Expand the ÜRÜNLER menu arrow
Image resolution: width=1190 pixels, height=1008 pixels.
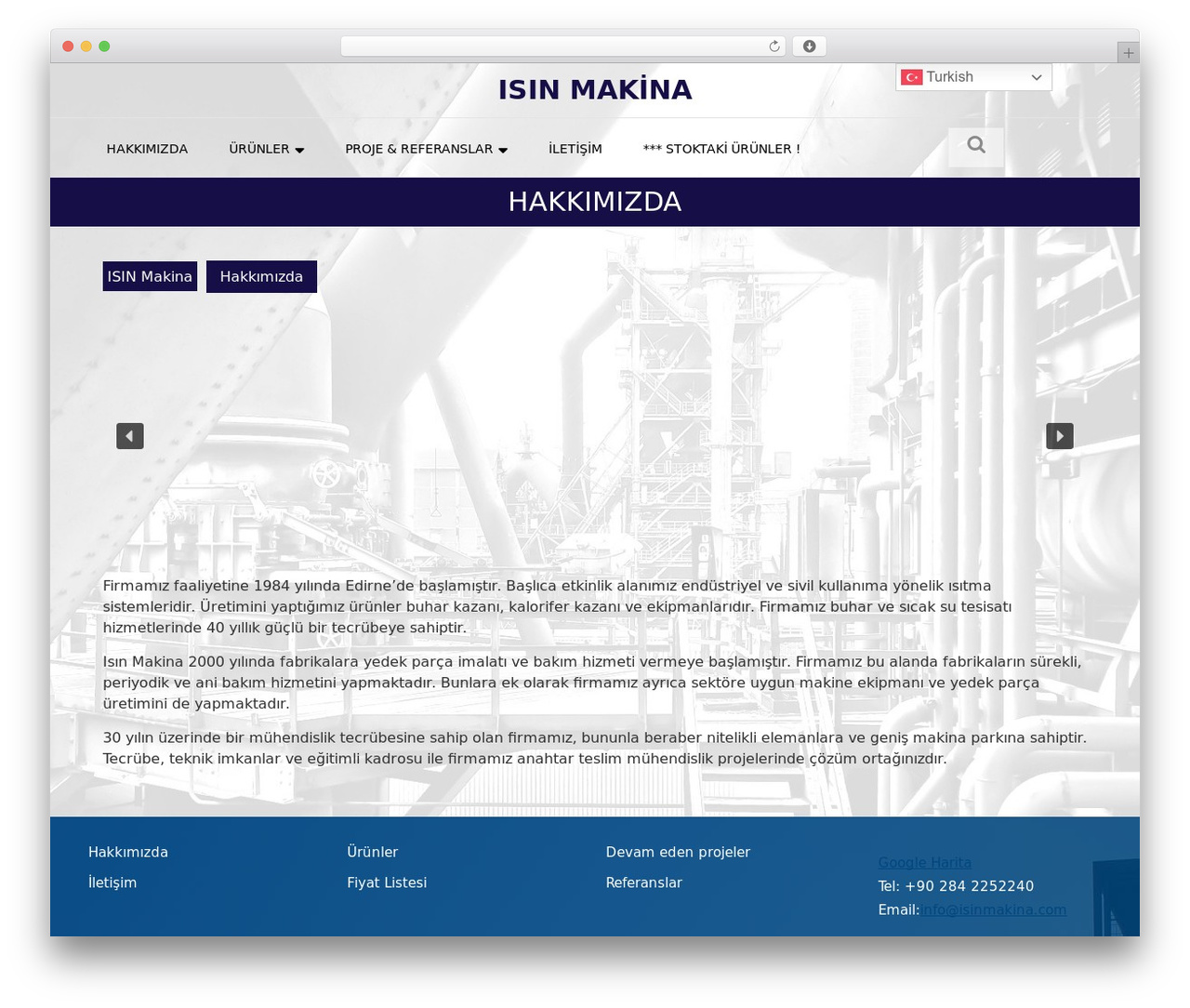[299, 150]
